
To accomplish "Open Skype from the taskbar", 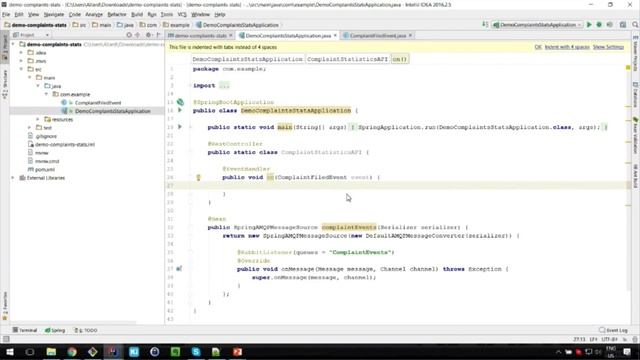I will click(196, 352).
